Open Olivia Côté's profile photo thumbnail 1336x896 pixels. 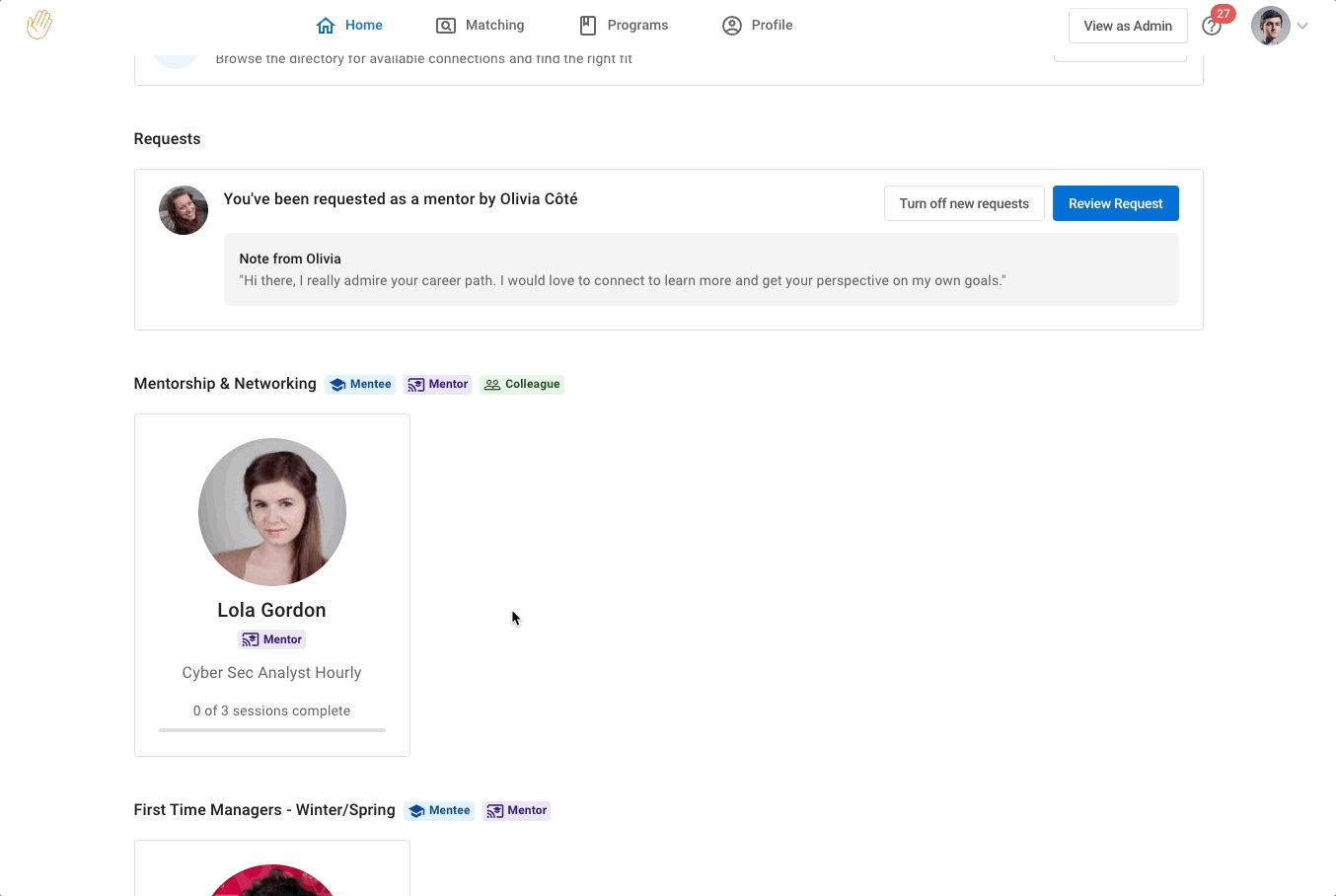[x=184, y=209]
